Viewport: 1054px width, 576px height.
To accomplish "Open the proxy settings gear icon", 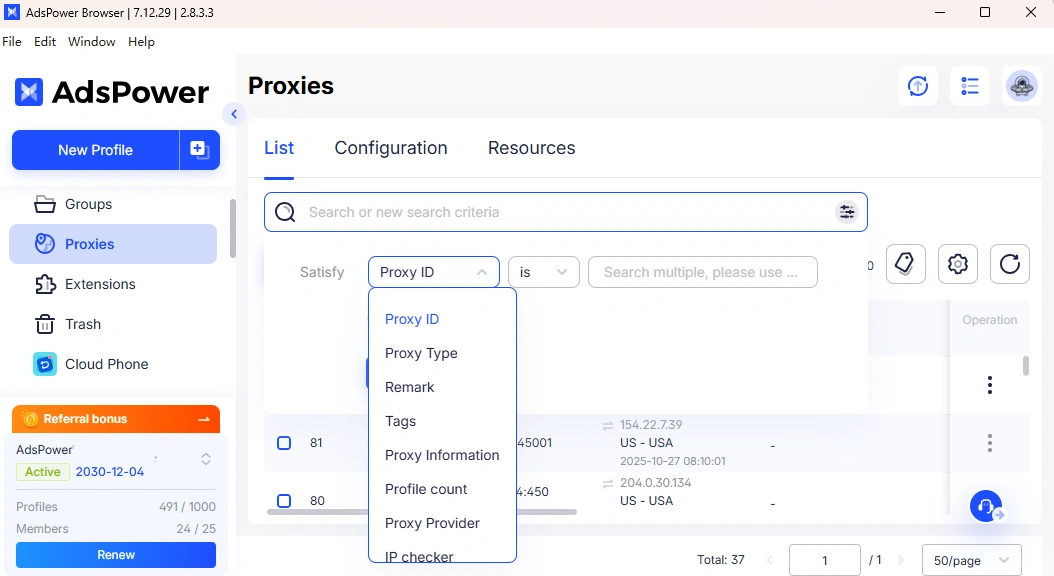I will click(x=957, y=263).
